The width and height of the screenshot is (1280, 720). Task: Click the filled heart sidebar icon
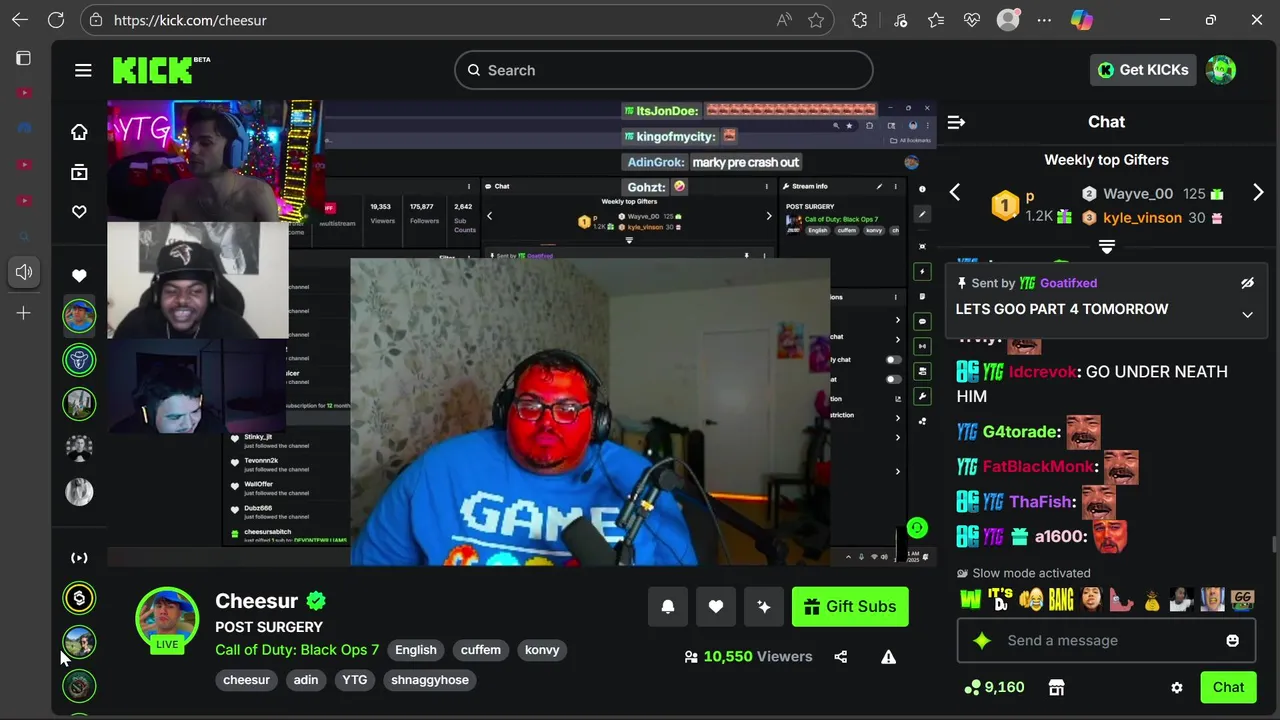point(79,275)
